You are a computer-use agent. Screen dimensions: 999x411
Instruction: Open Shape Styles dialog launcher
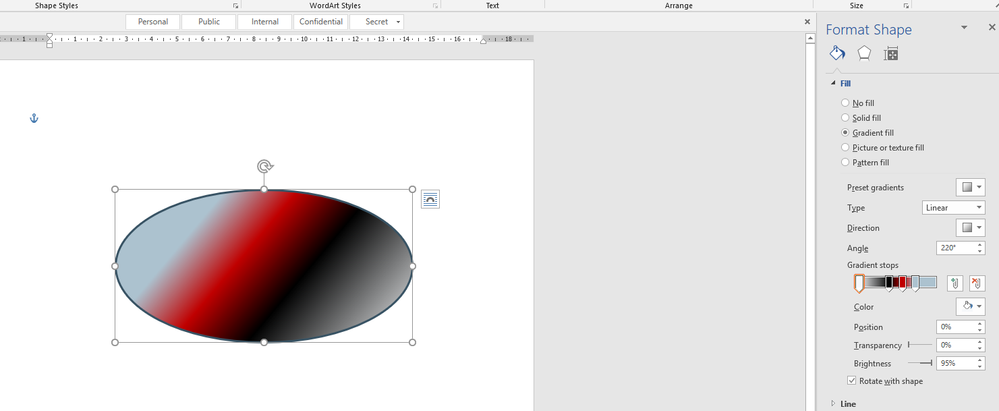coord(236,6)
